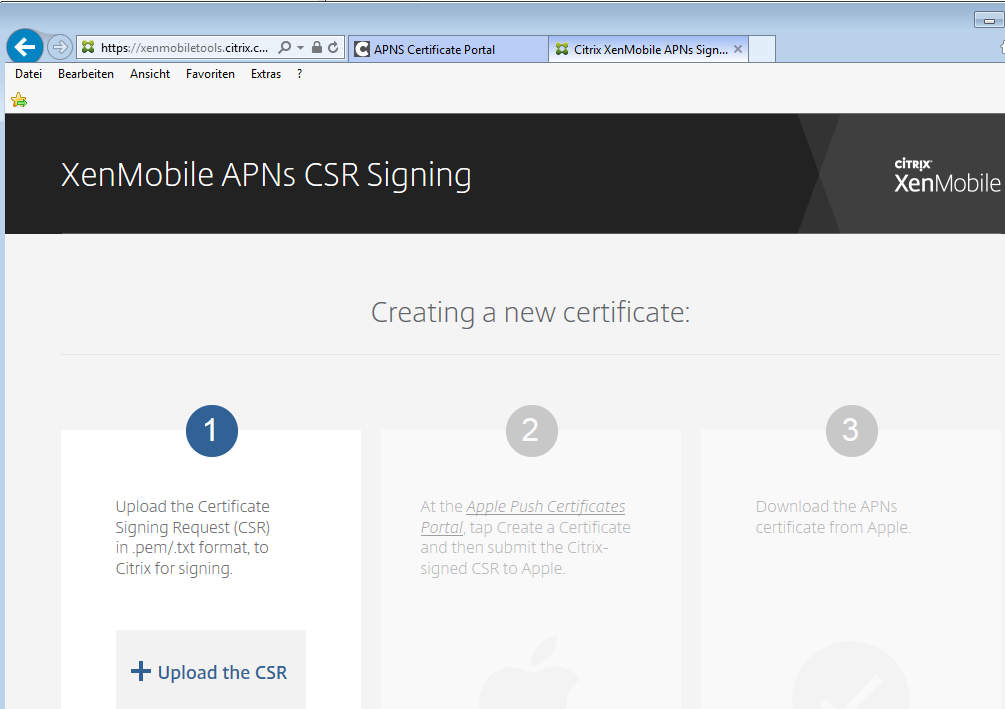Viewport: 1005px width, 709px height.
Task: Go back with the browser back arrow
Action: tap(25, 47)
